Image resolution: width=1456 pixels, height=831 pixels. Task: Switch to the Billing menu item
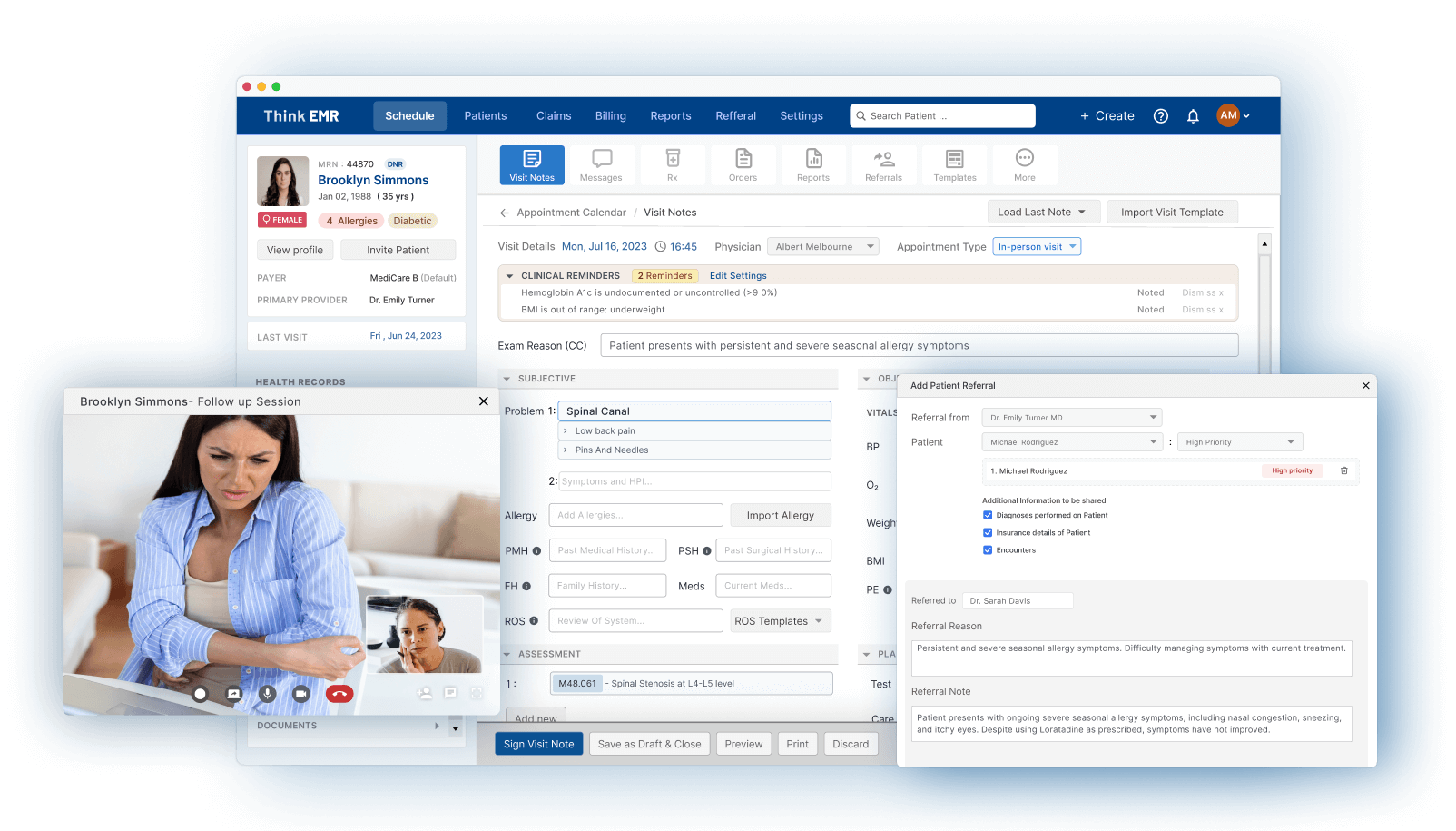pos(610,115)
